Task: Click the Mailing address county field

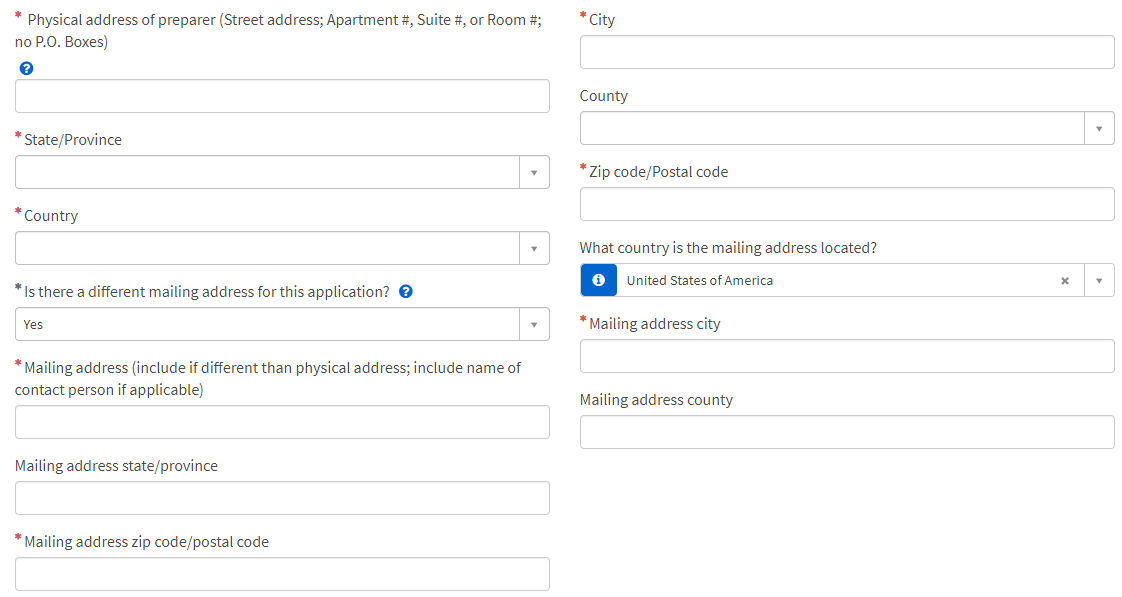Action: tap(847, 432)
